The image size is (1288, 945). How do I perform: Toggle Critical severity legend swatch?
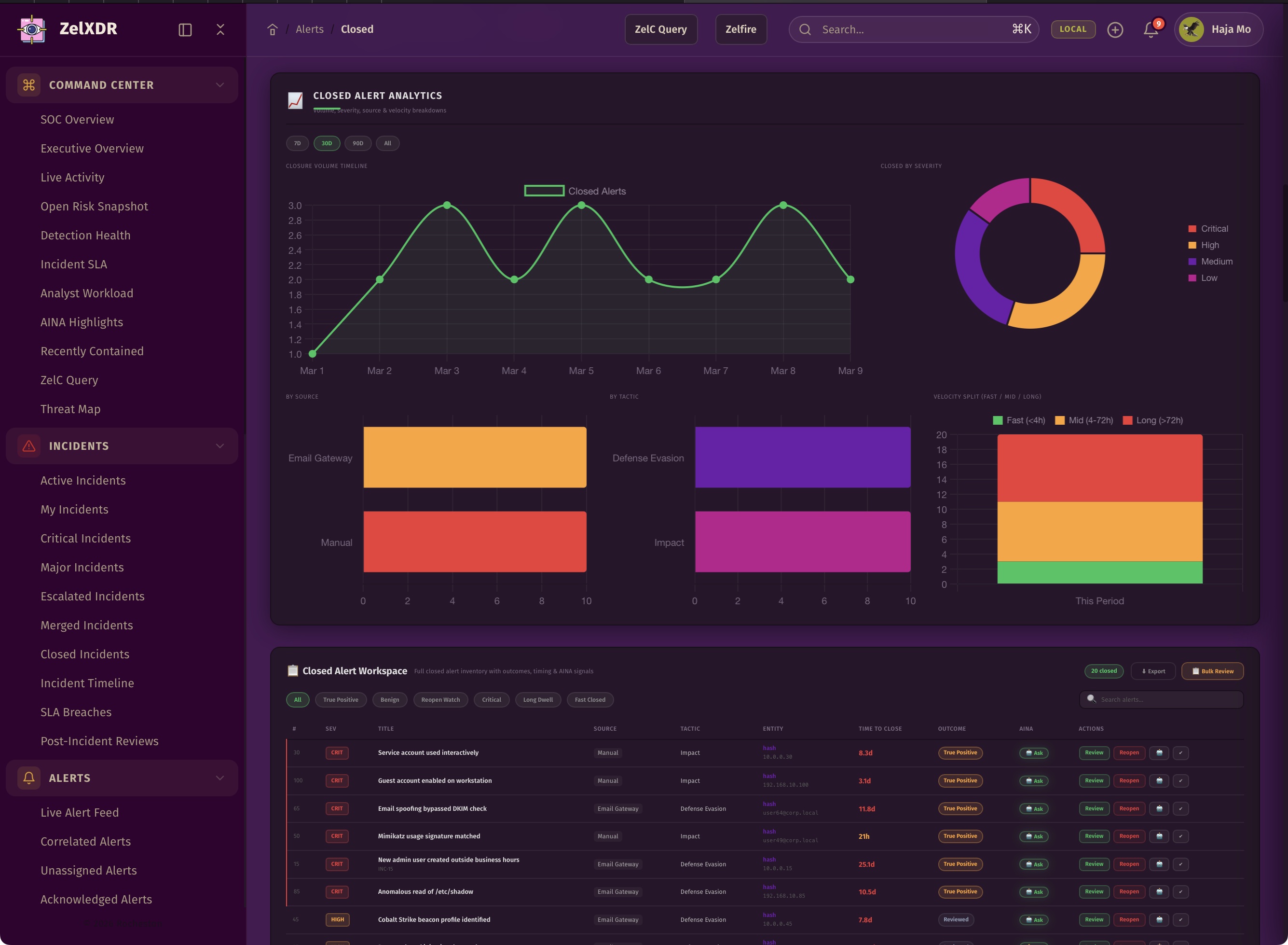[x=1192, y=229]
